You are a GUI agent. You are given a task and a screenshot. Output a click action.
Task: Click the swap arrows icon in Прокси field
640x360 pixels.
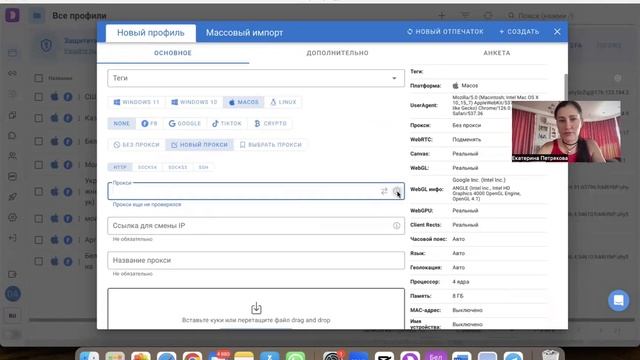tap(384, 191)
